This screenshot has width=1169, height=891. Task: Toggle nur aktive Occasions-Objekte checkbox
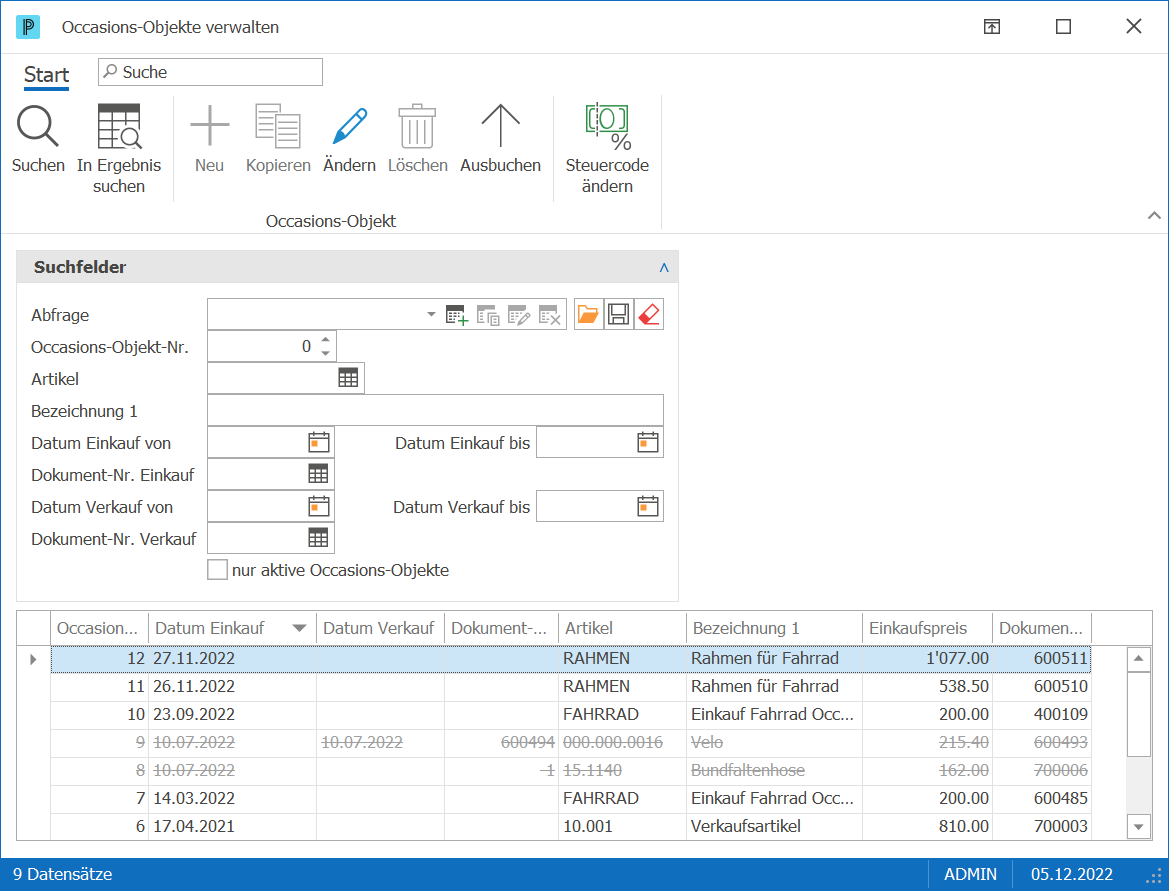pos(217,570)
